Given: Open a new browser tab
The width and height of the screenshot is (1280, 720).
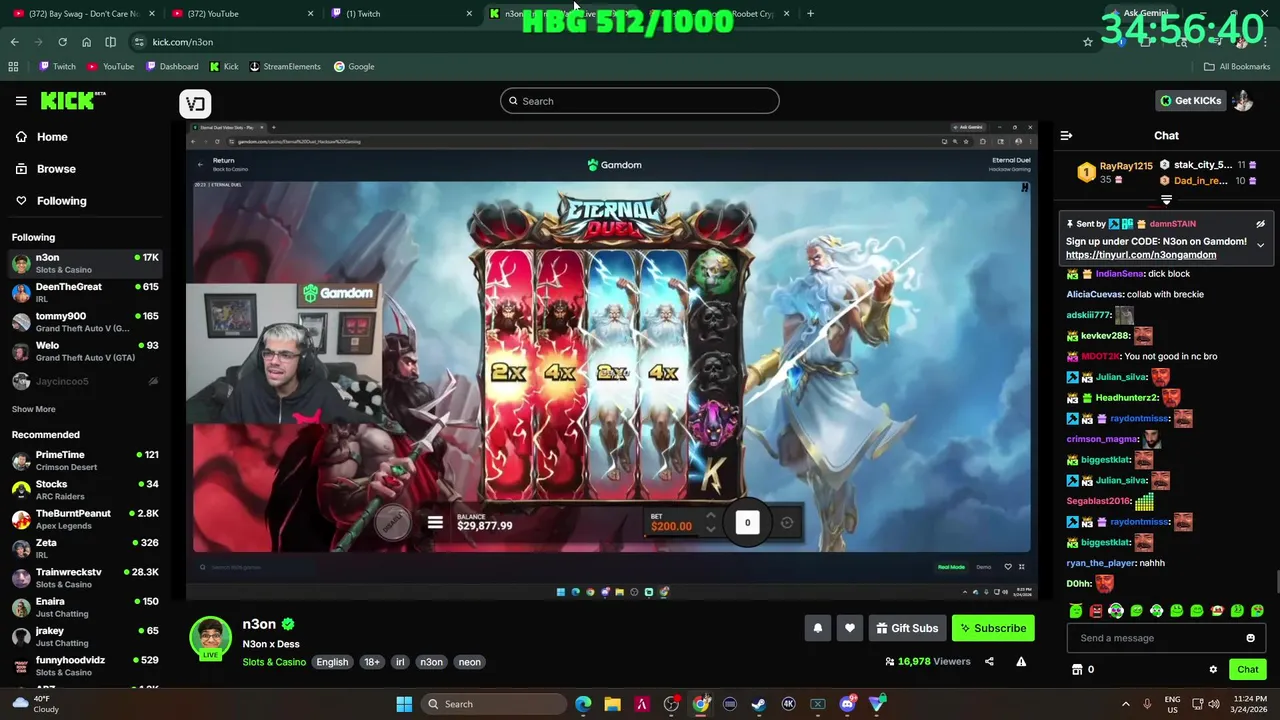Looking at the screenshot, I should coord(810,14).
